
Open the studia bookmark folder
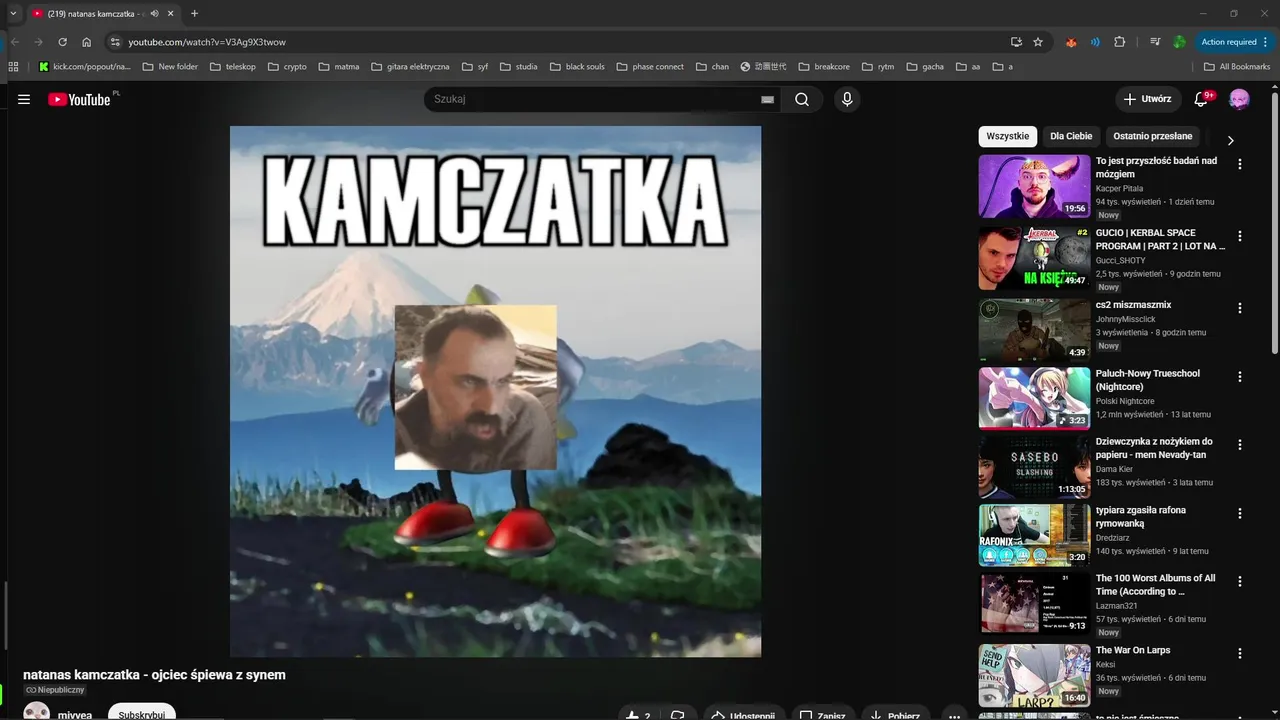coord(518,67)
